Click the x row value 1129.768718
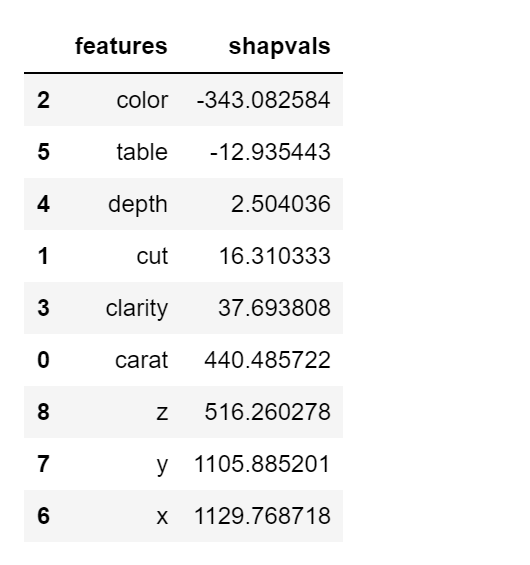Image resolution: width=530 pixels, height=565 pixels. pos(262,516)
